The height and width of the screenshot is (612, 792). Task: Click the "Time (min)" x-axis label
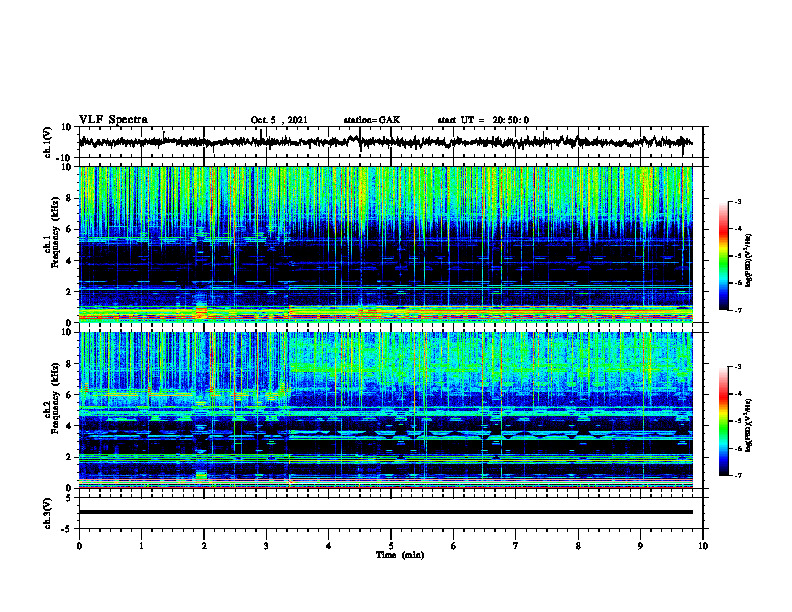point(400,555)
